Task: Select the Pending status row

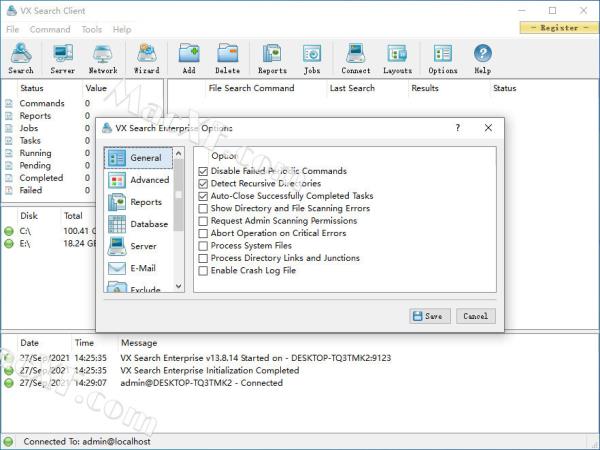Action: [x=47, y=165]
